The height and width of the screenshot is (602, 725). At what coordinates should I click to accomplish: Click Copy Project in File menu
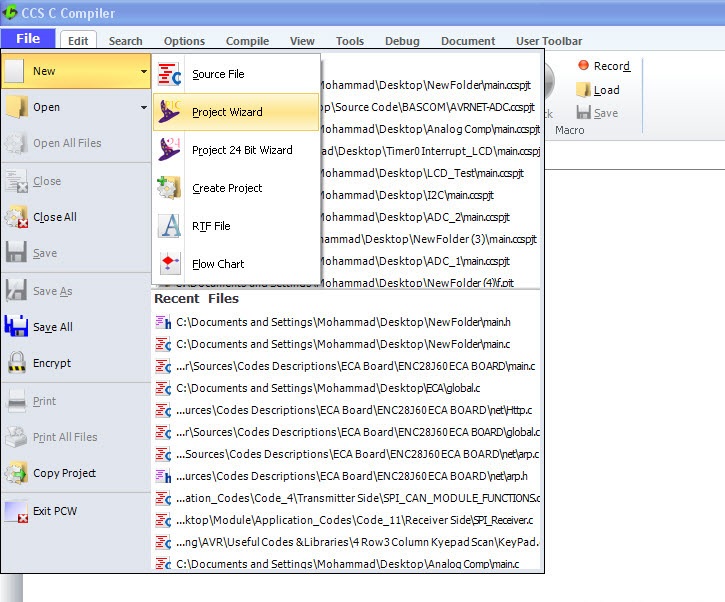[x=76, y=473]
